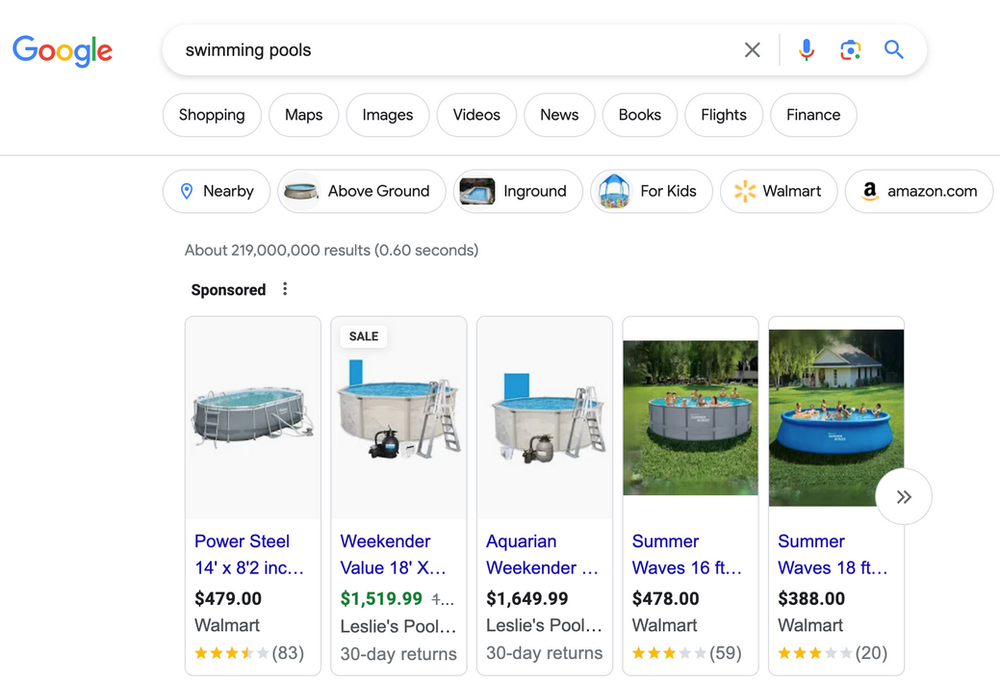1000x689 pixels.
Task: Open the Finance tab
Action: click(x=813, y=115)
